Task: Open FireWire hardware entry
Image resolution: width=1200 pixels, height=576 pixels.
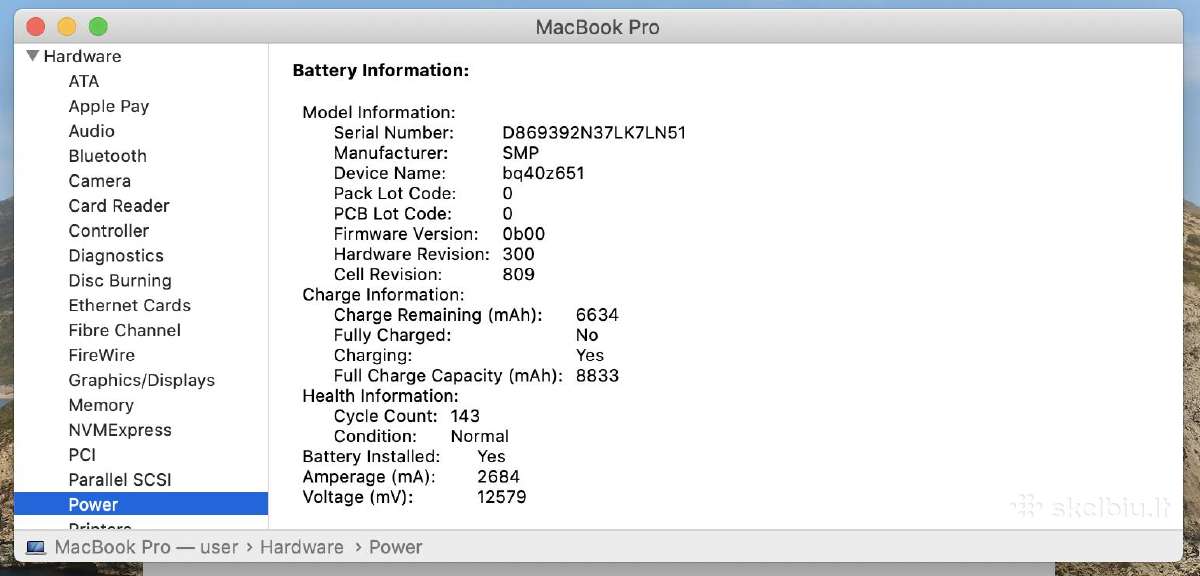Action: pos(101,355)
